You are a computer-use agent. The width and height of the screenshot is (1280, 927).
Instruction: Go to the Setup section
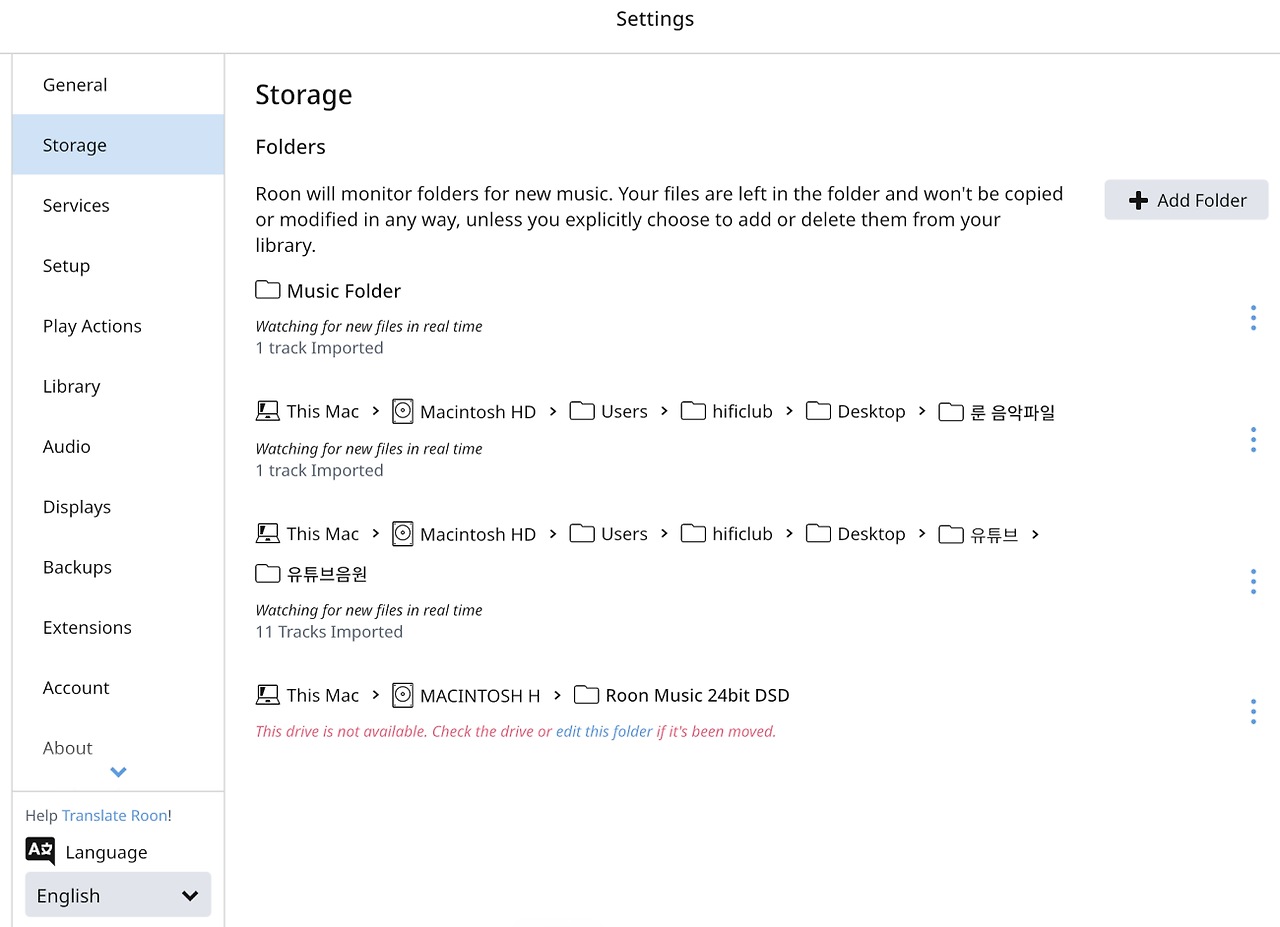point(118,266)
